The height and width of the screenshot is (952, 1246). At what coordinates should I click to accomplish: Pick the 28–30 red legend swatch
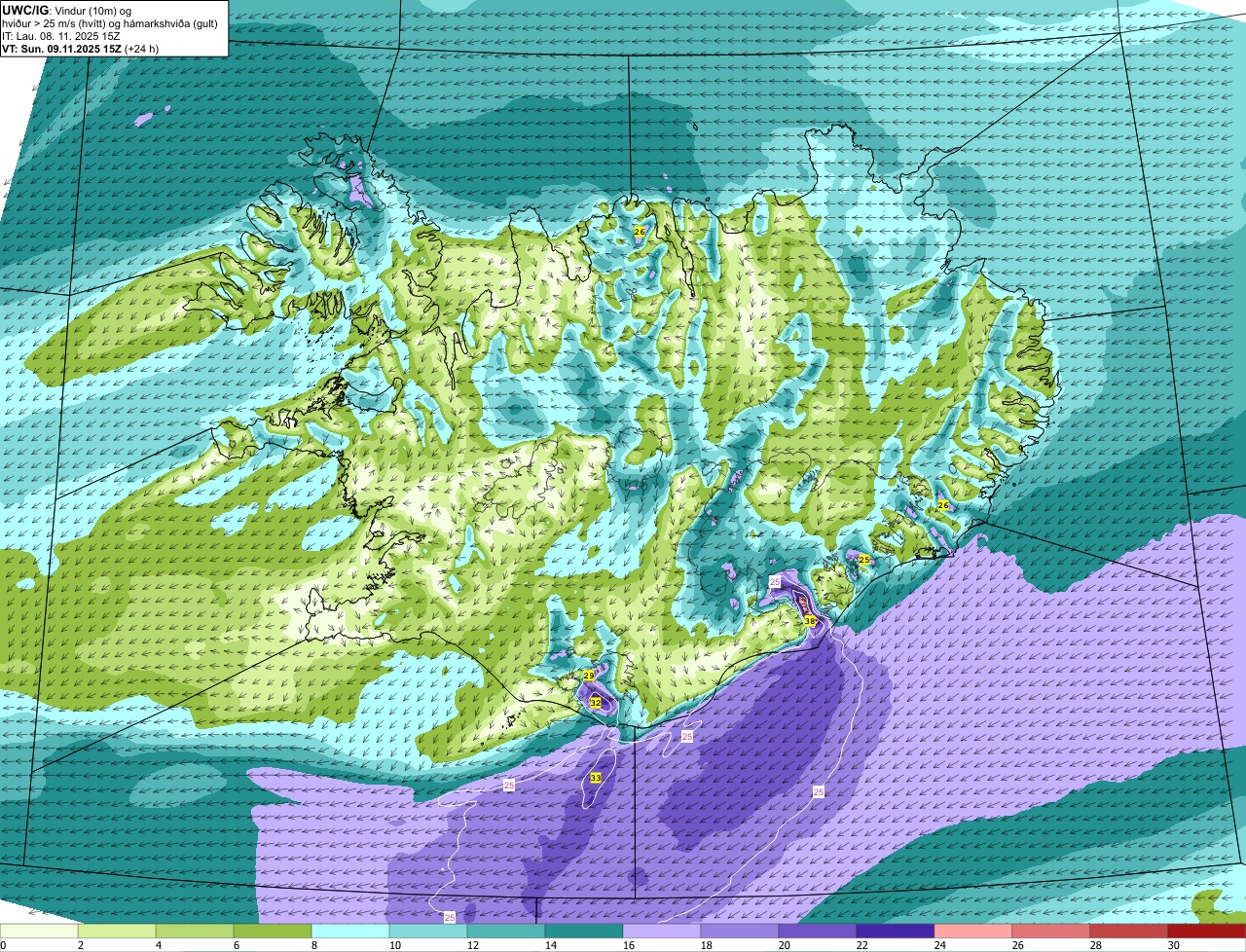[x=1129, y=931]
